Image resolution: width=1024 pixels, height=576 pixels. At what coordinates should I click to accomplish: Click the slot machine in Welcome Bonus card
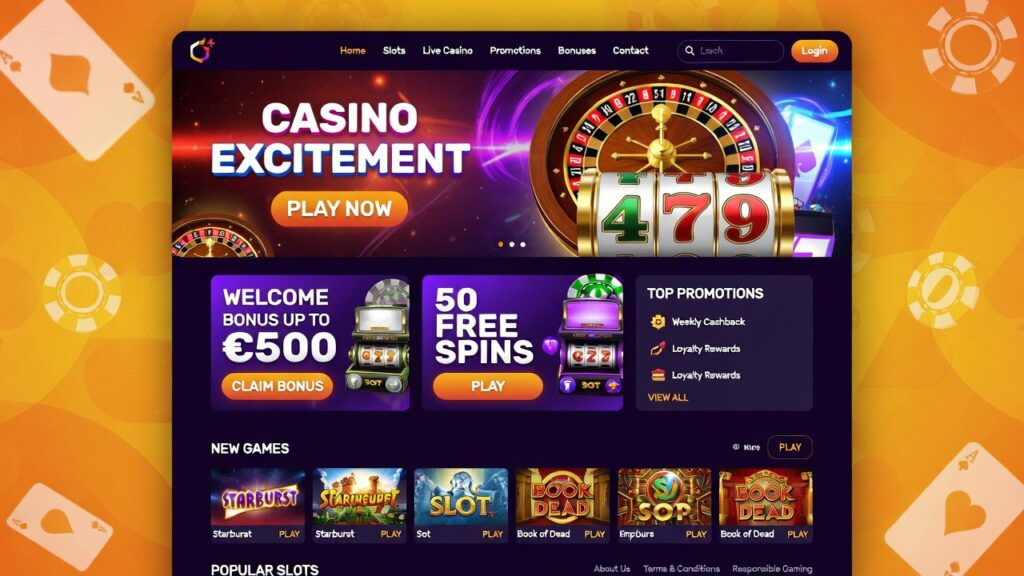[378, 341]
